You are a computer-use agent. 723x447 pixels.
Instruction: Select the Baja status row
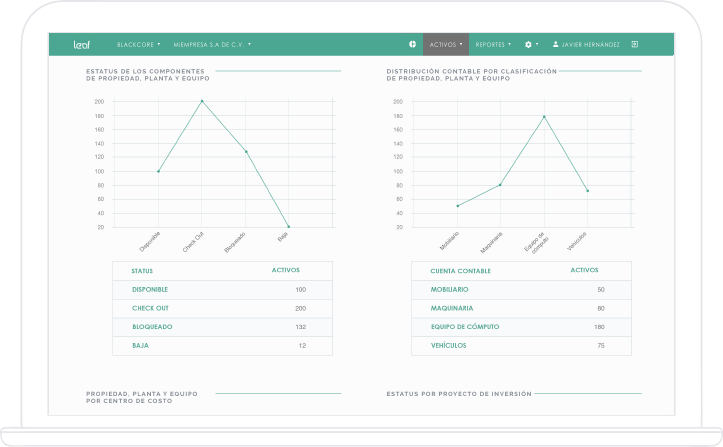[x=140, y=345]
